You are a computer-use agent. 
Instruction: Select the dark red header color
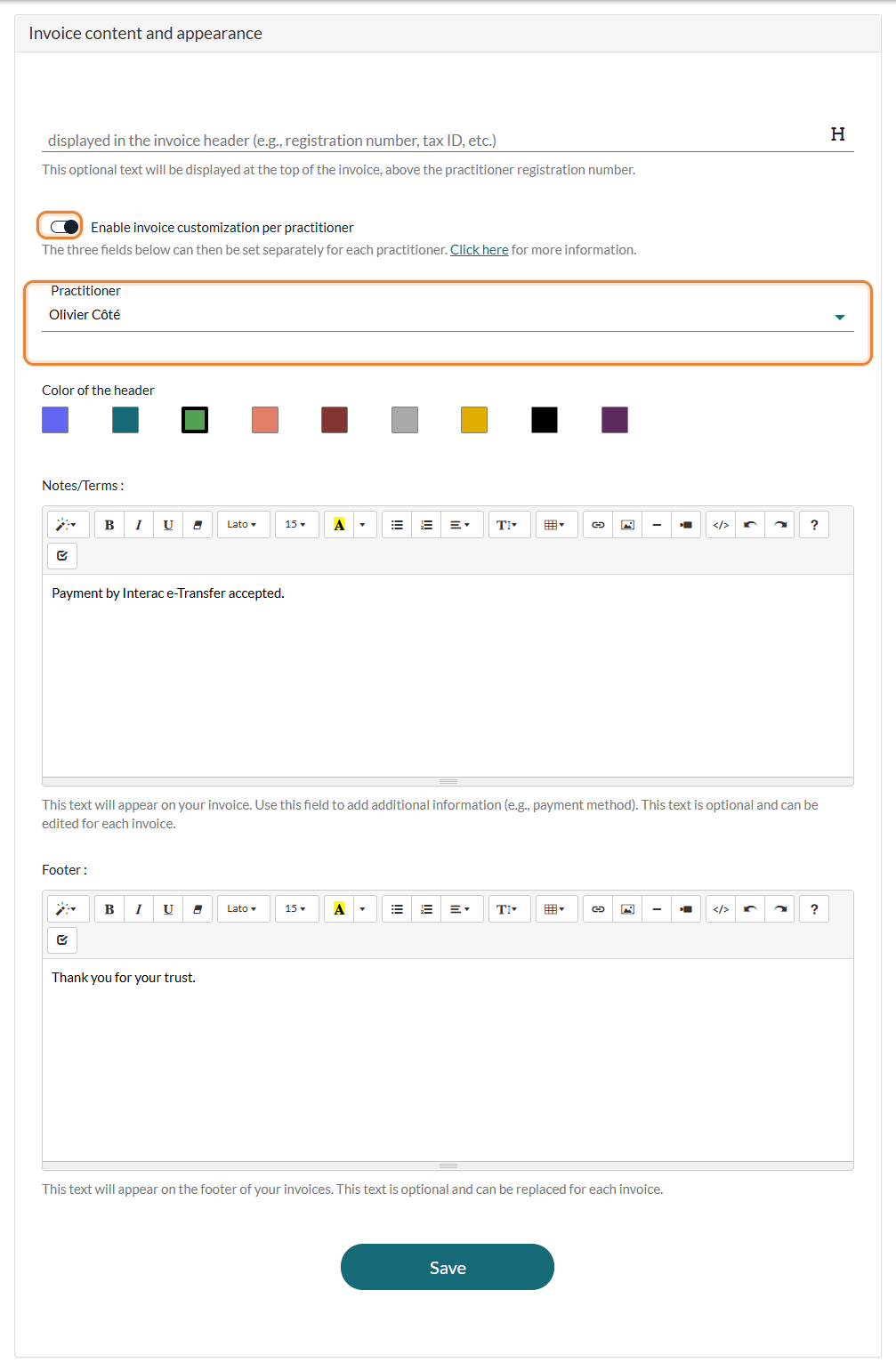(x=335, y=420)
